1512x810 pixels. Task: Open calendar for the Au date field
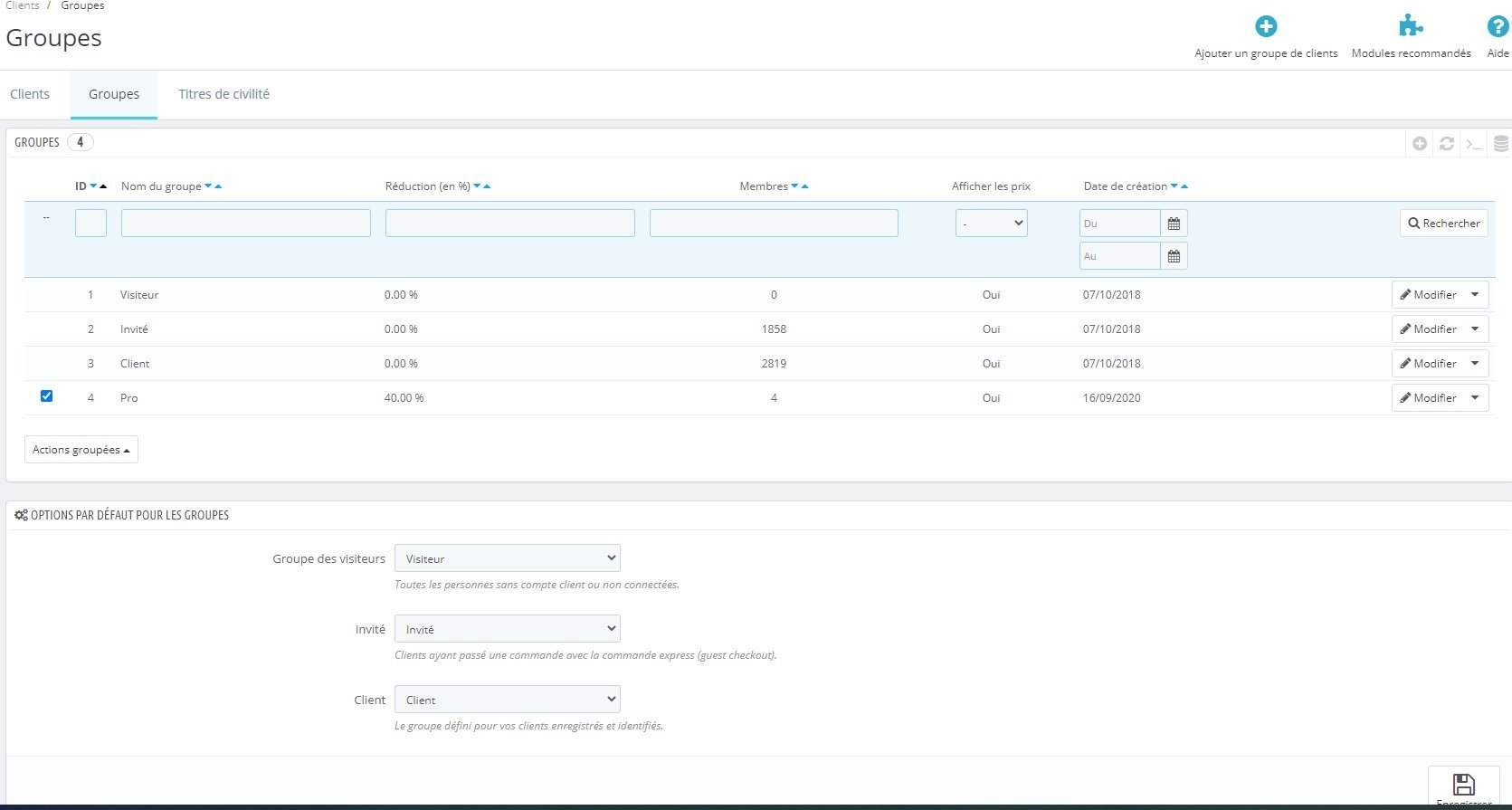click(x=1174, y=256)
